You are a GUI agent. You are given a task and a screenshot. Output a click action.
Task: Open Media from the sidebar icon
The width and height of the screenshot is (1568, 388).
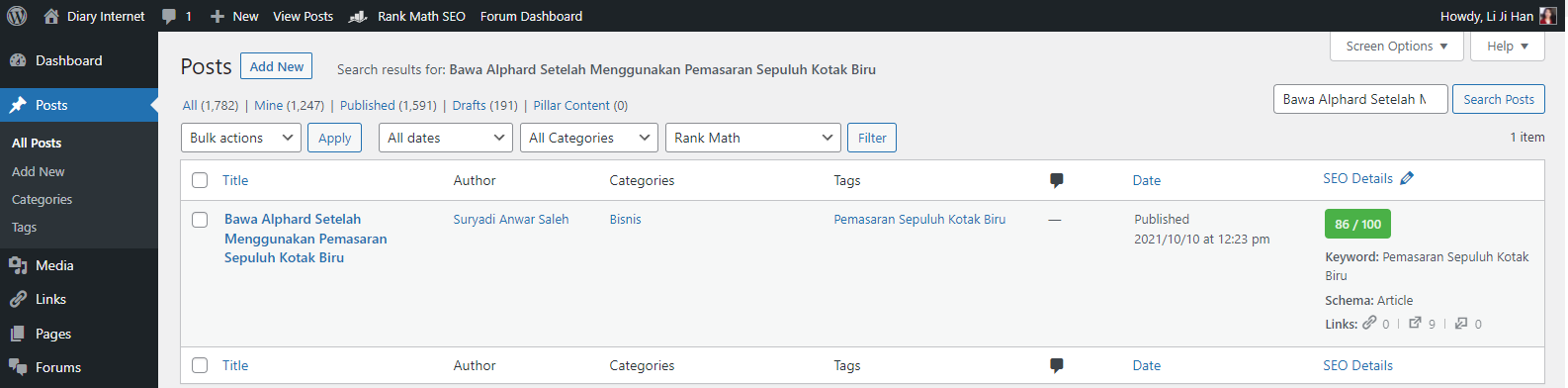click(x=18, y=265)
